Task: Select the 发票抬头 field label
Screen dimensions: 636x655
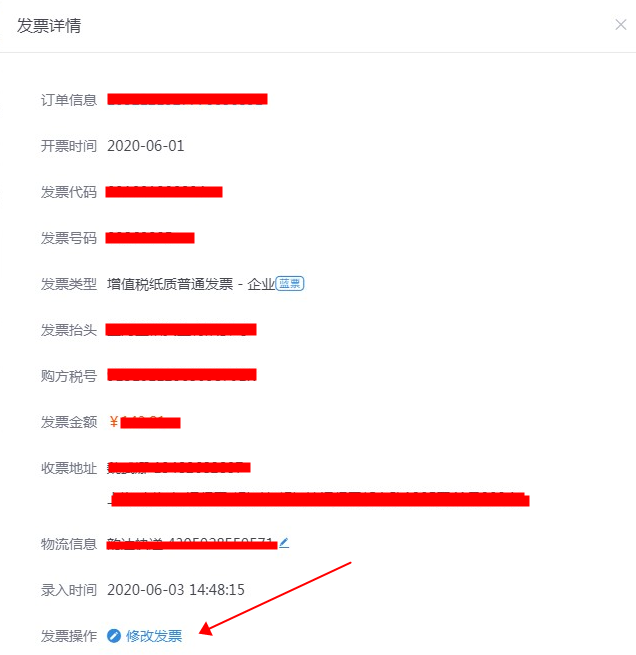Action: [x=69, y=330]
